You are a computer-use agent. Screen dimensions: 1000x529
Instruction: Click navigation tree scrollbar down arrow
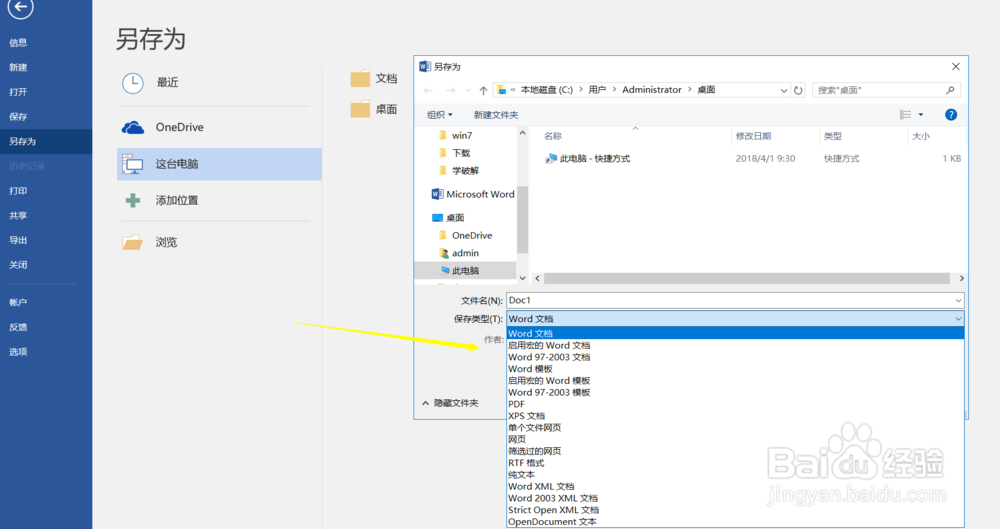(522, 278)
